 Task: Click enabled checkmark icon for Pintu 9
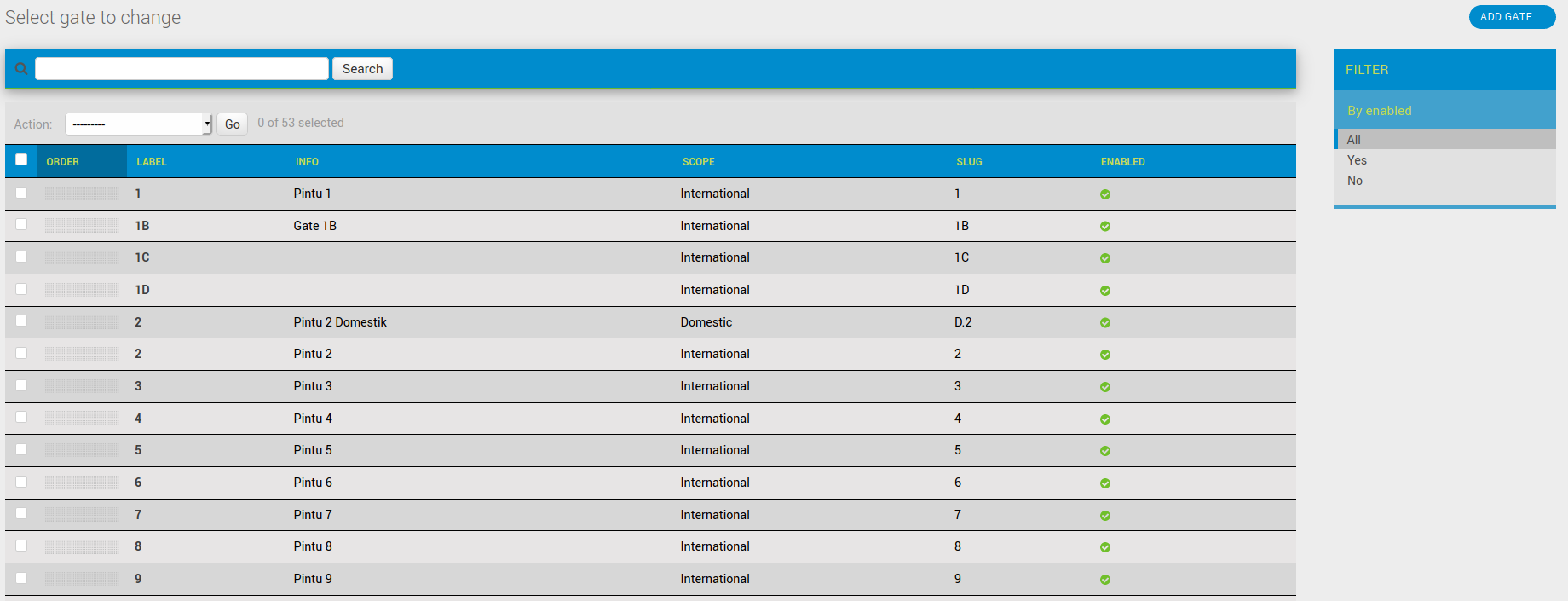pyautogui.click(x=1105, y=580)
